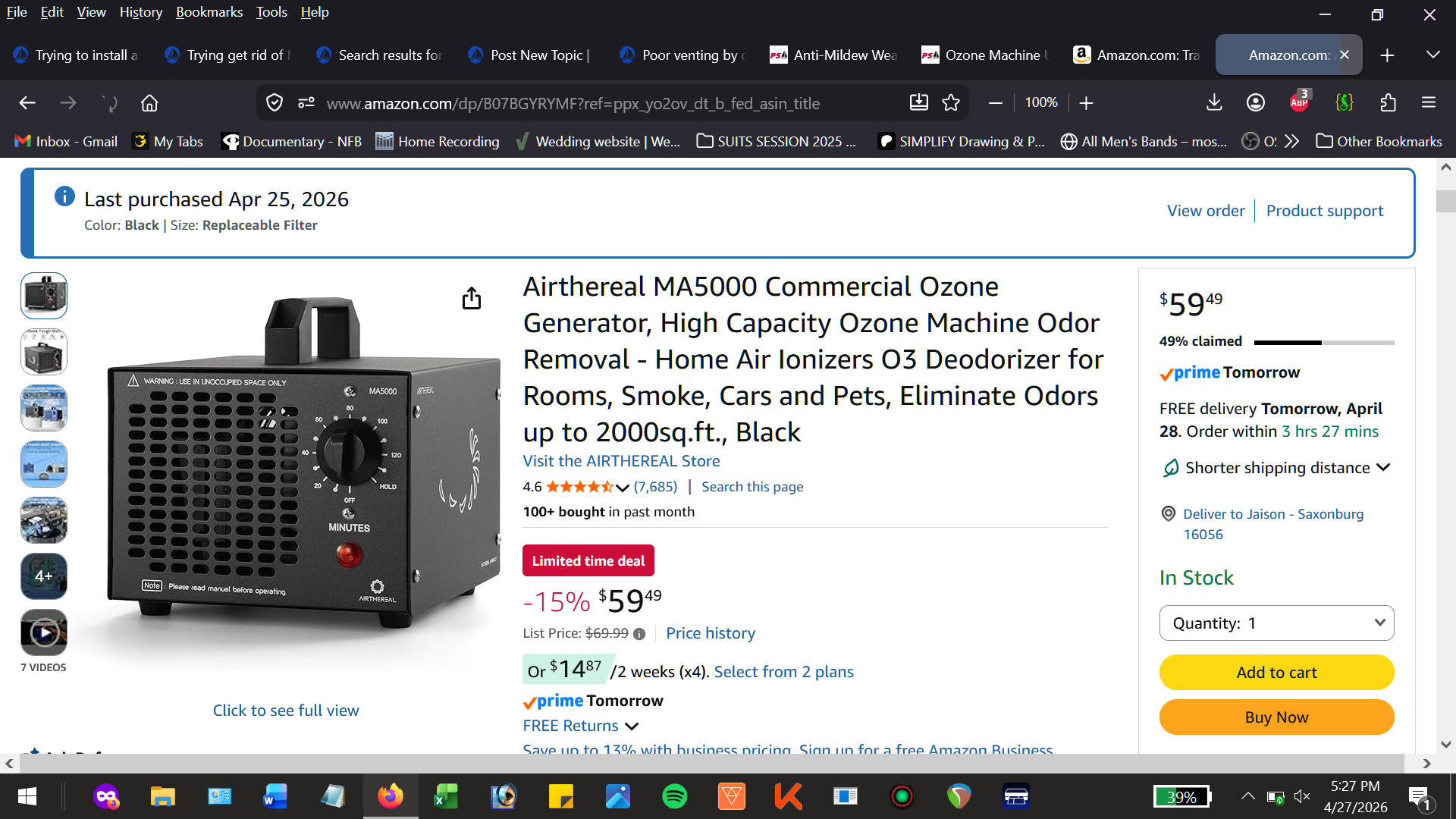The width and height of the screenshot is (1456, 819).
Task: Open the Windows Start menu
Action: pyautogui.click(x=27, y=796)
